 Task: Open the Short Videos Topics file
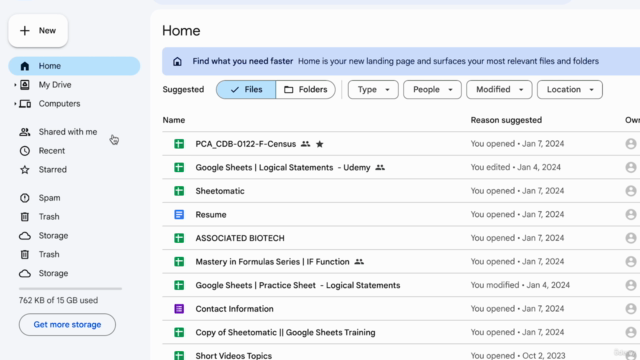pos(233,356)
